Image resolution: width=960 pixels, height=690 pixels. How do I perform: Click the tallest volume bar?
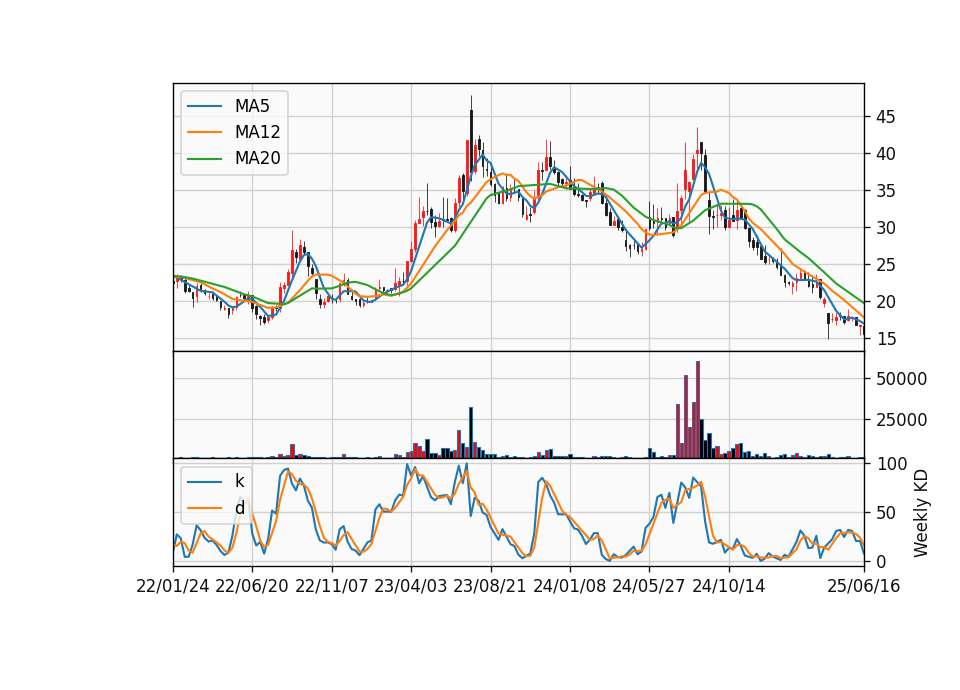698,410
